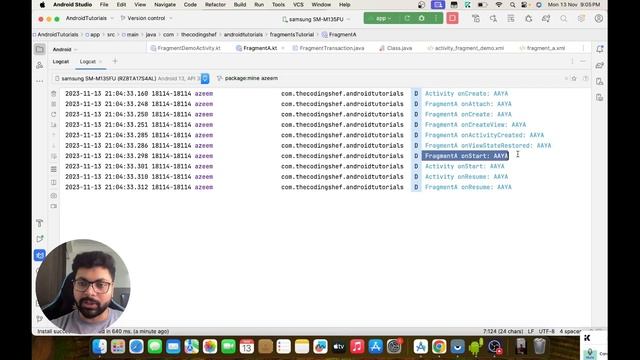Click fragmentsTutorial breadcrumb
Screen dimensions: 640x360
[x=292, y=35]
